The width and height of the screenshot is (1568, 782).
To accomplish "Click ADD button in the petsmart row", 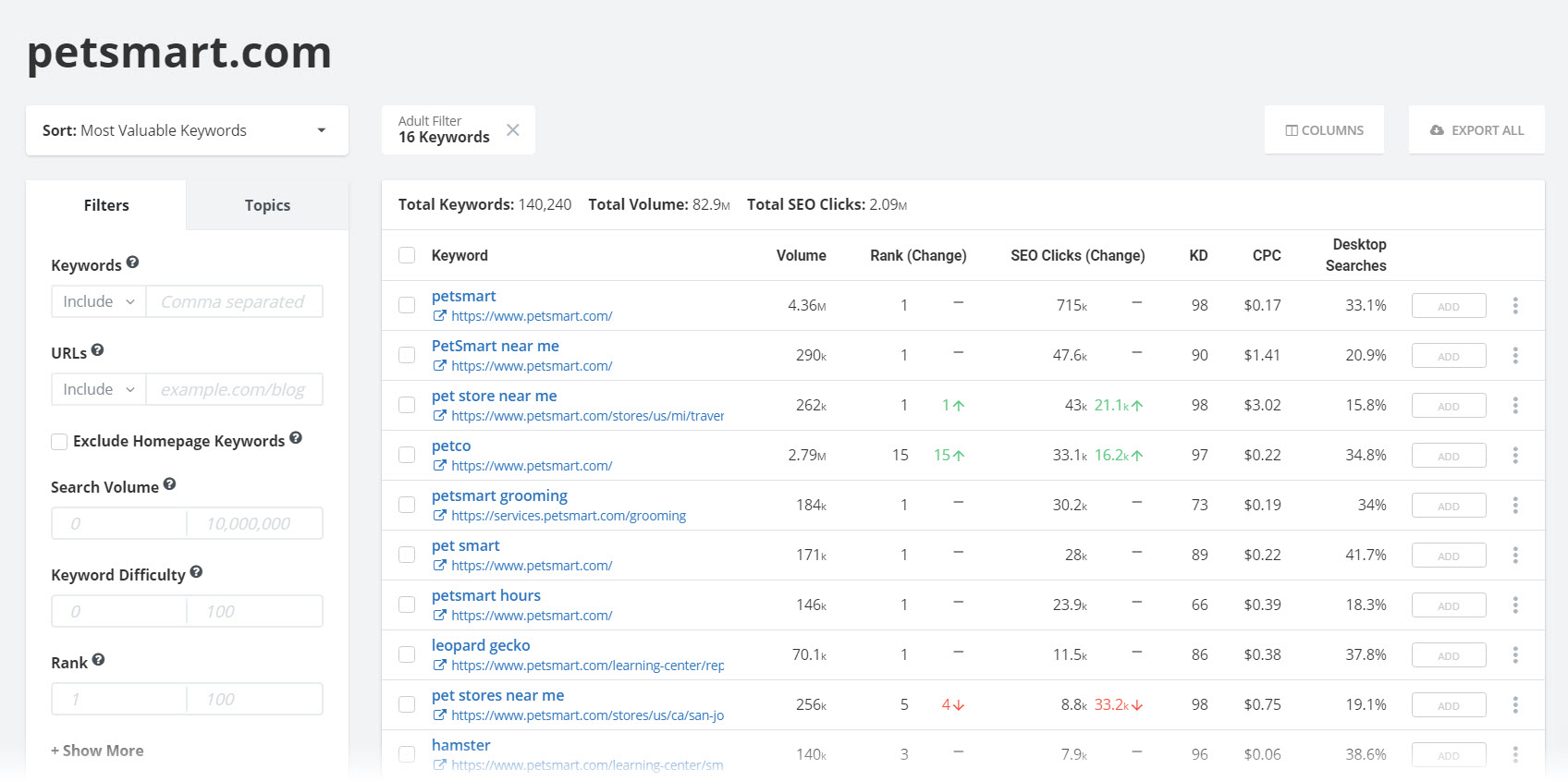I will (x=1449, y=306).
